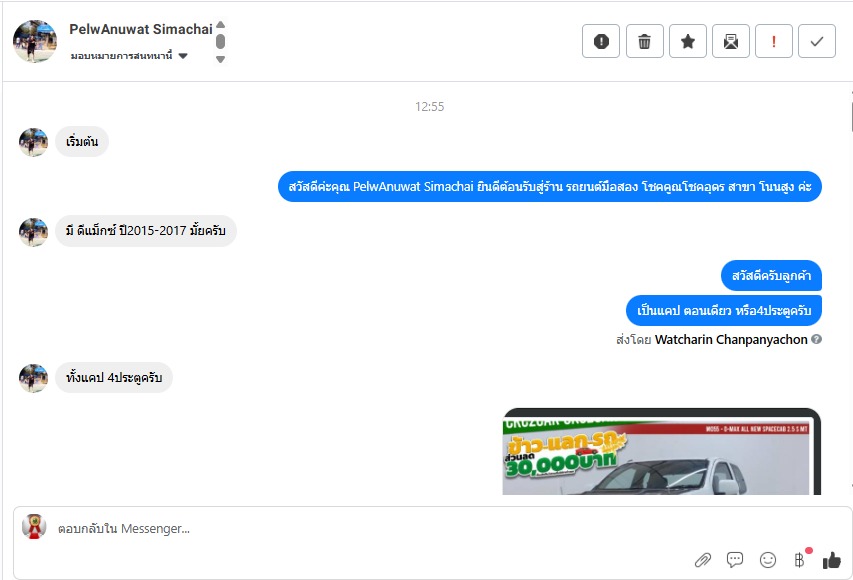Open Watcharin Chanpanyachon sender link

coord(731,340)
